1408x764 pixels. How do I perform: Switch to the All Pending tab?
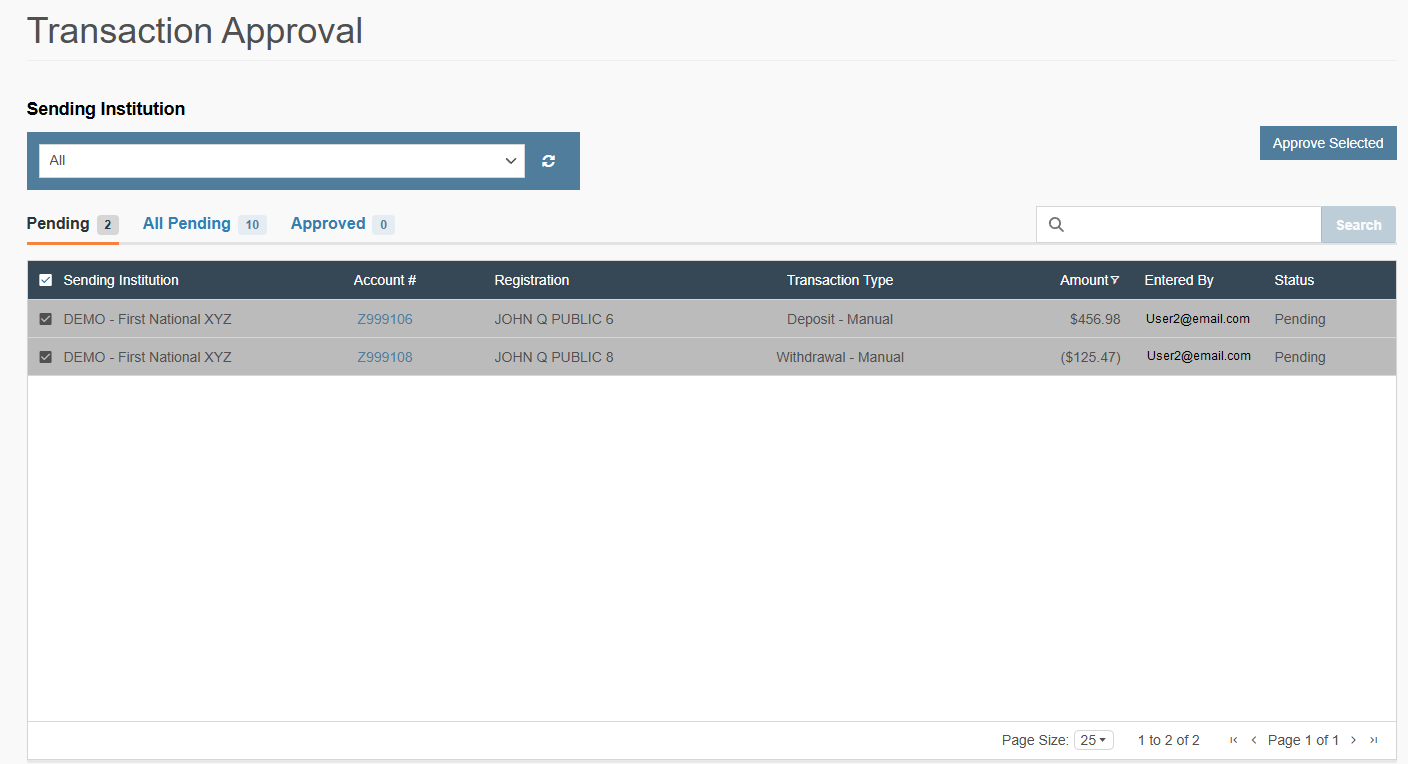[x=204, y=224]
